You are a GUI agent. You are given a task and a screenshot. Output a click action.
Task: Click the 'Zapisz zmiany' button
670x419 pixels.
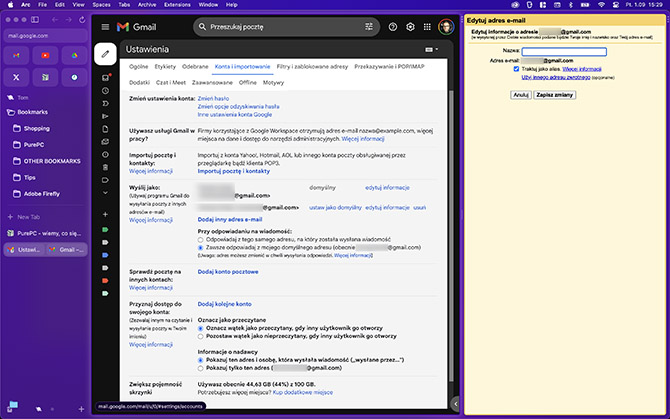554,95
